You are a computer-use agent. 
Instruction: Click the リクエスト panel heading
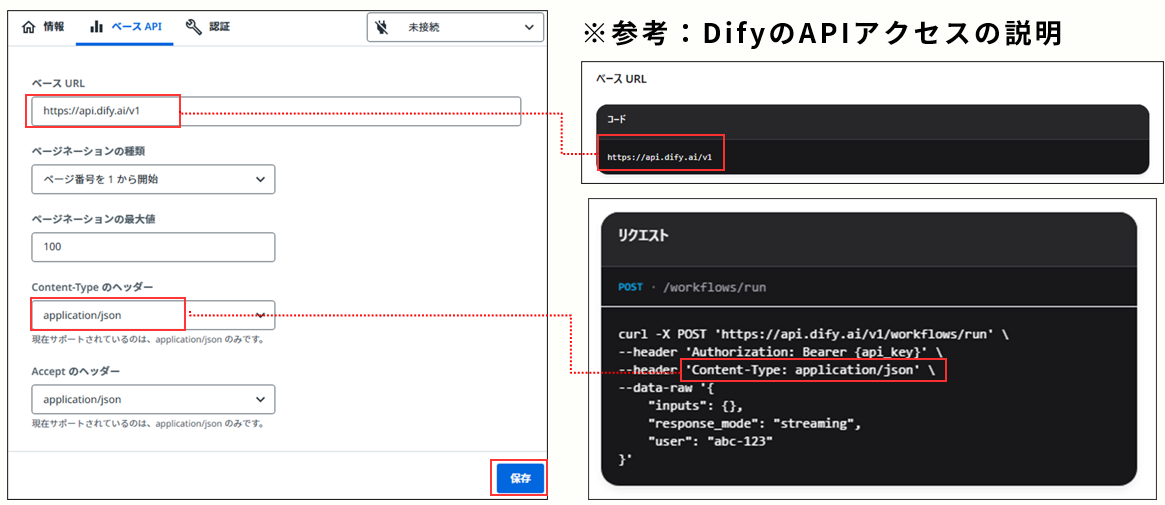tap(643, 236)
